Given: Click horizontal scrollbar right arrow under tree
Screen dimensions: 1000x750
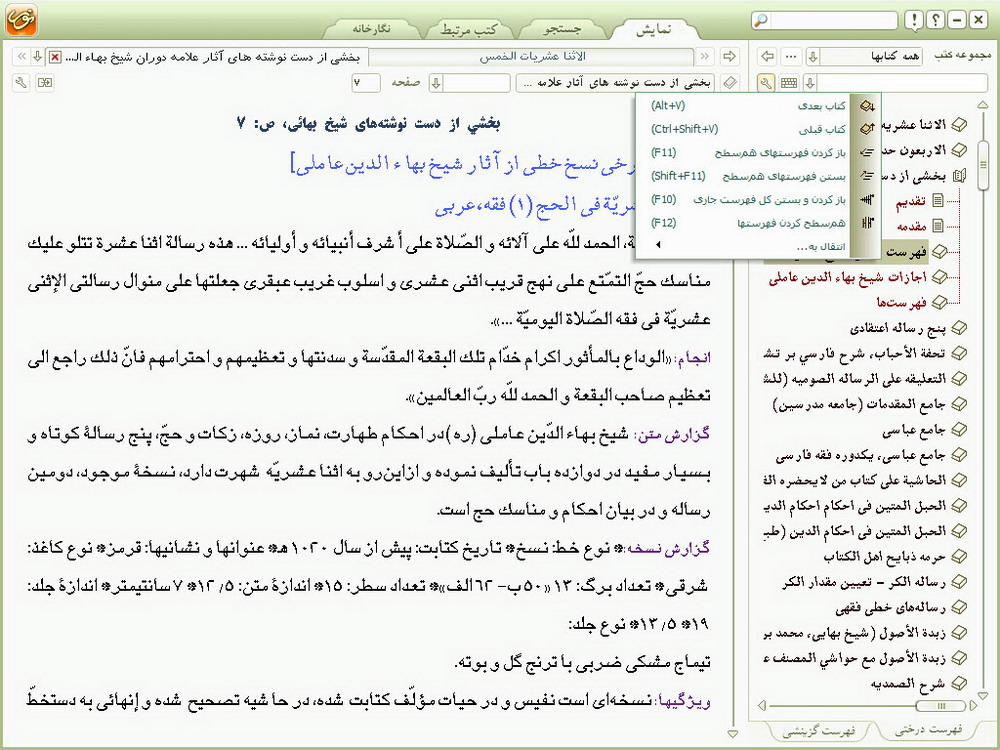Looking at the screenshot, I should (973, 706).
